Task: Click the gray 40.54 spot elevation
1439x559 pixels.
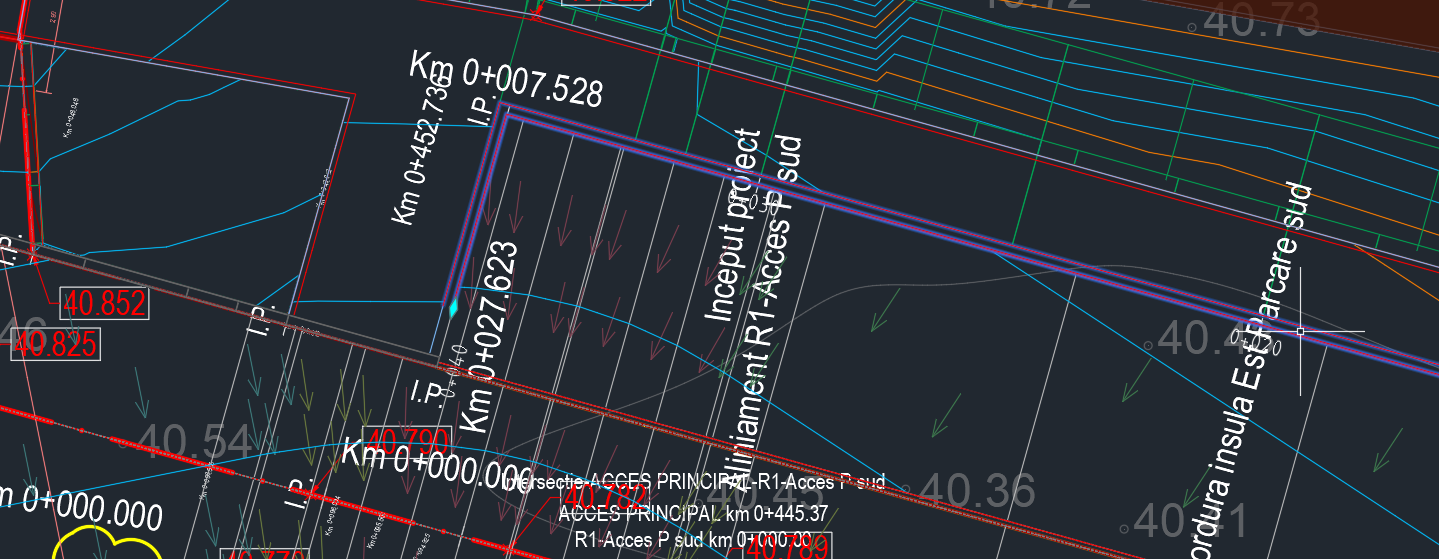Action: coord(193,442)
